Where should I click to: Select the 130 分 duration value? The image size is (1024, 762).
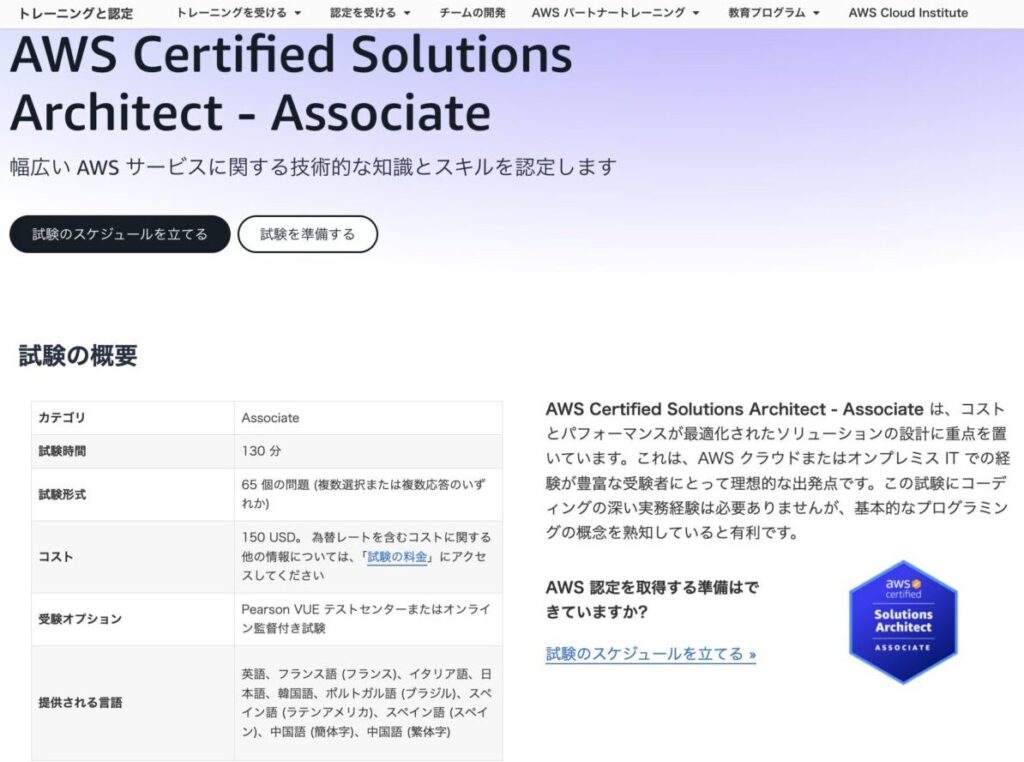[261, 451]
